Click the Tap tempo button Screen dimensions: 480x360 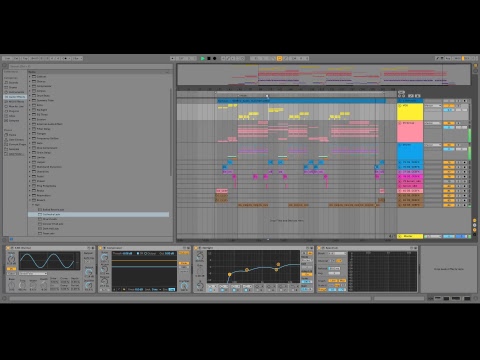24,58
